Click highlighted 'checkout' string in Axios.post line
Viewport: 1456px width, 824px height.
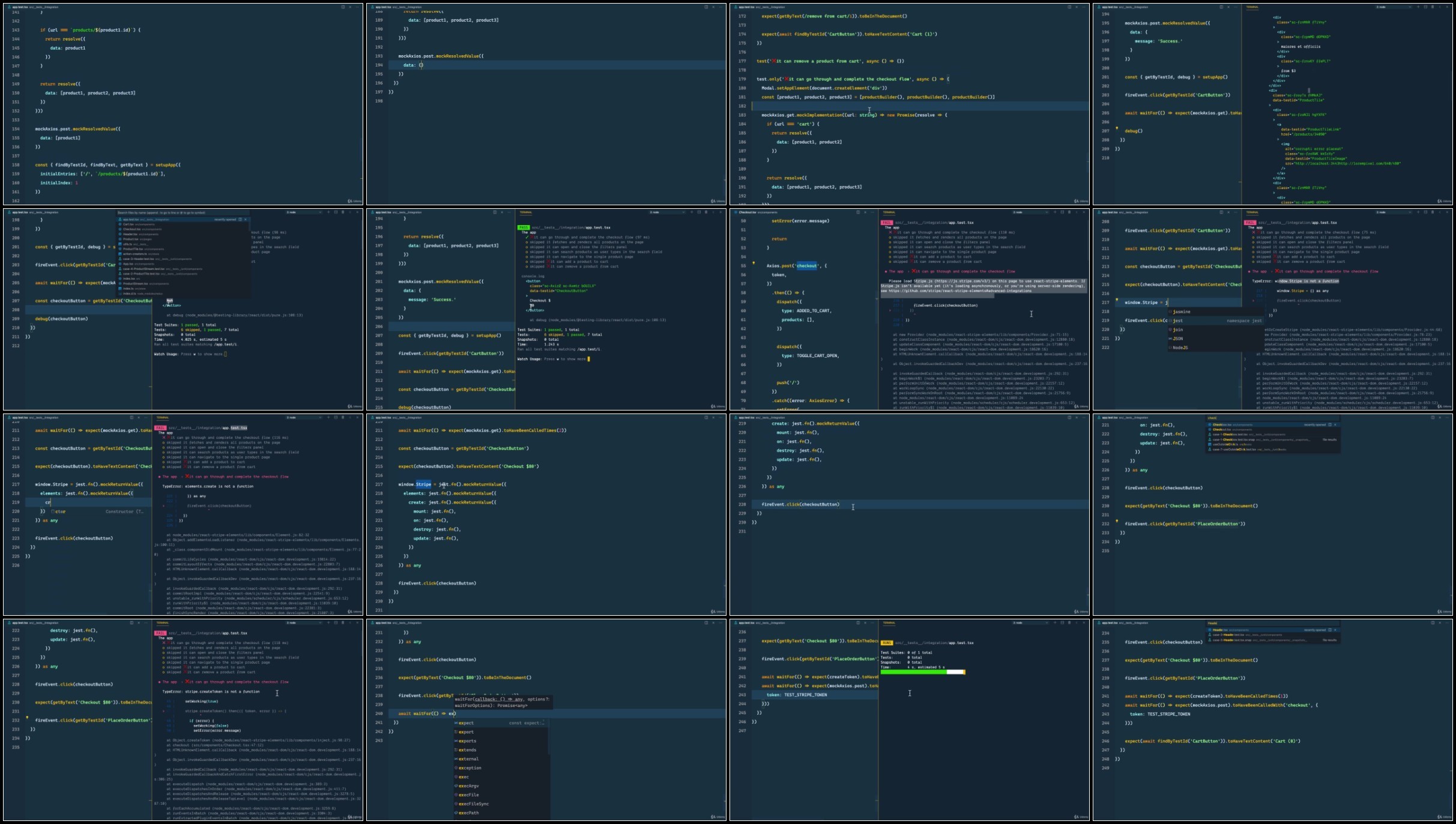[x=806, y=266]
